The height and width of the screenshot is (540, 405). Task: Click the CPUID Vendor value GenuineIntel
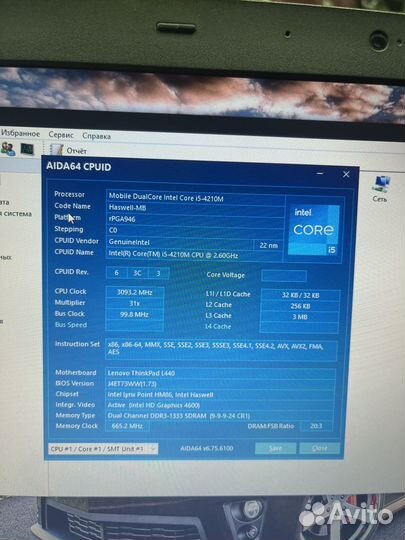180,242
